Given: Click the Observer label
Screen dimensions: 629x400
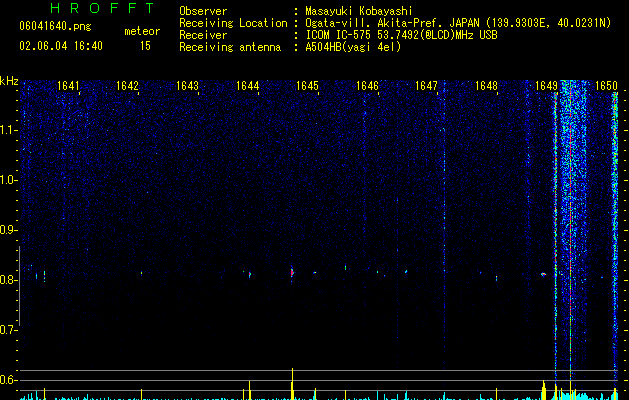Looking at the screenshot, I should point(203,11).
